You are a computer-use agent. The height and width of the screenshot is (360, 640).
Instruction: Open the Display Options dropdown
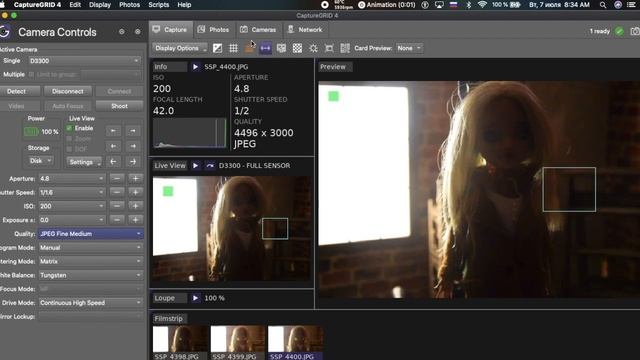click(180, 48)
